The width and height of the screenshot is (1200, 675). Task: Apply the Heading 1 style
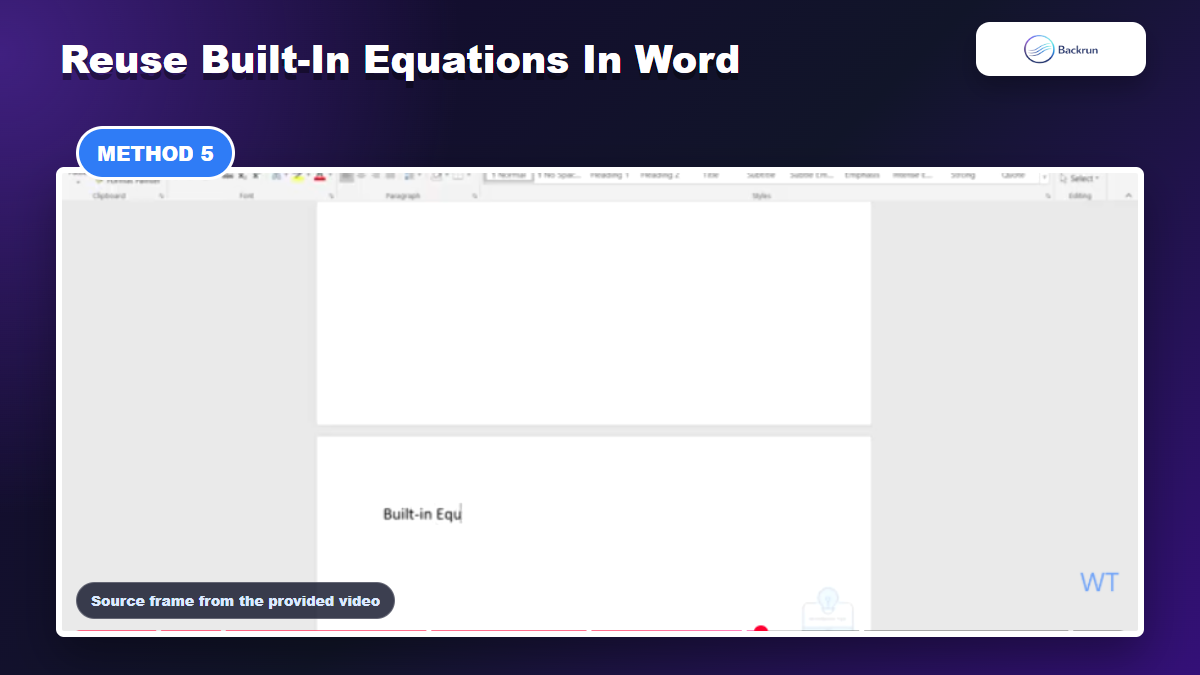609,175
